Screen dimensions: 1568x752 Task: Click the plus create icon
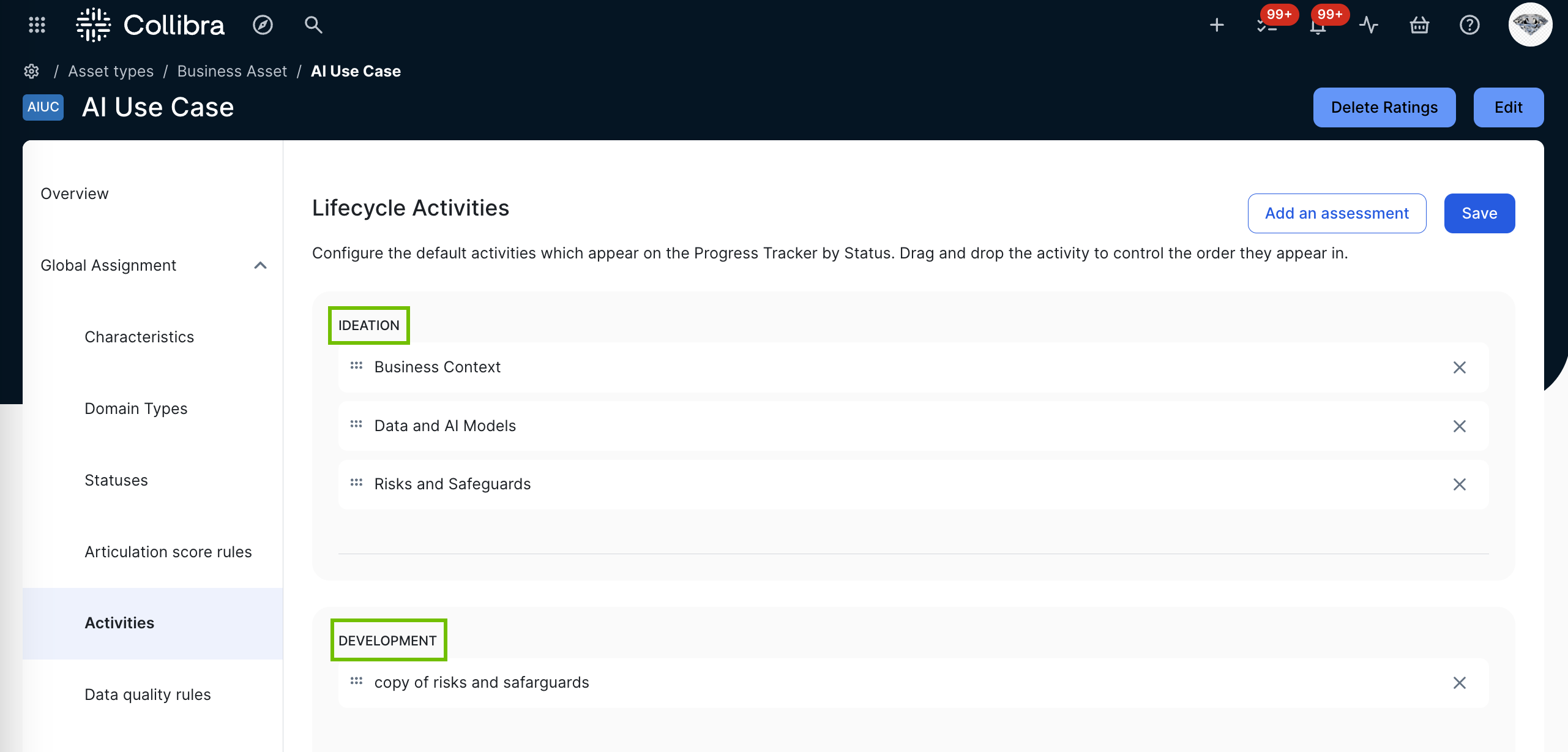coord(1217,25)
